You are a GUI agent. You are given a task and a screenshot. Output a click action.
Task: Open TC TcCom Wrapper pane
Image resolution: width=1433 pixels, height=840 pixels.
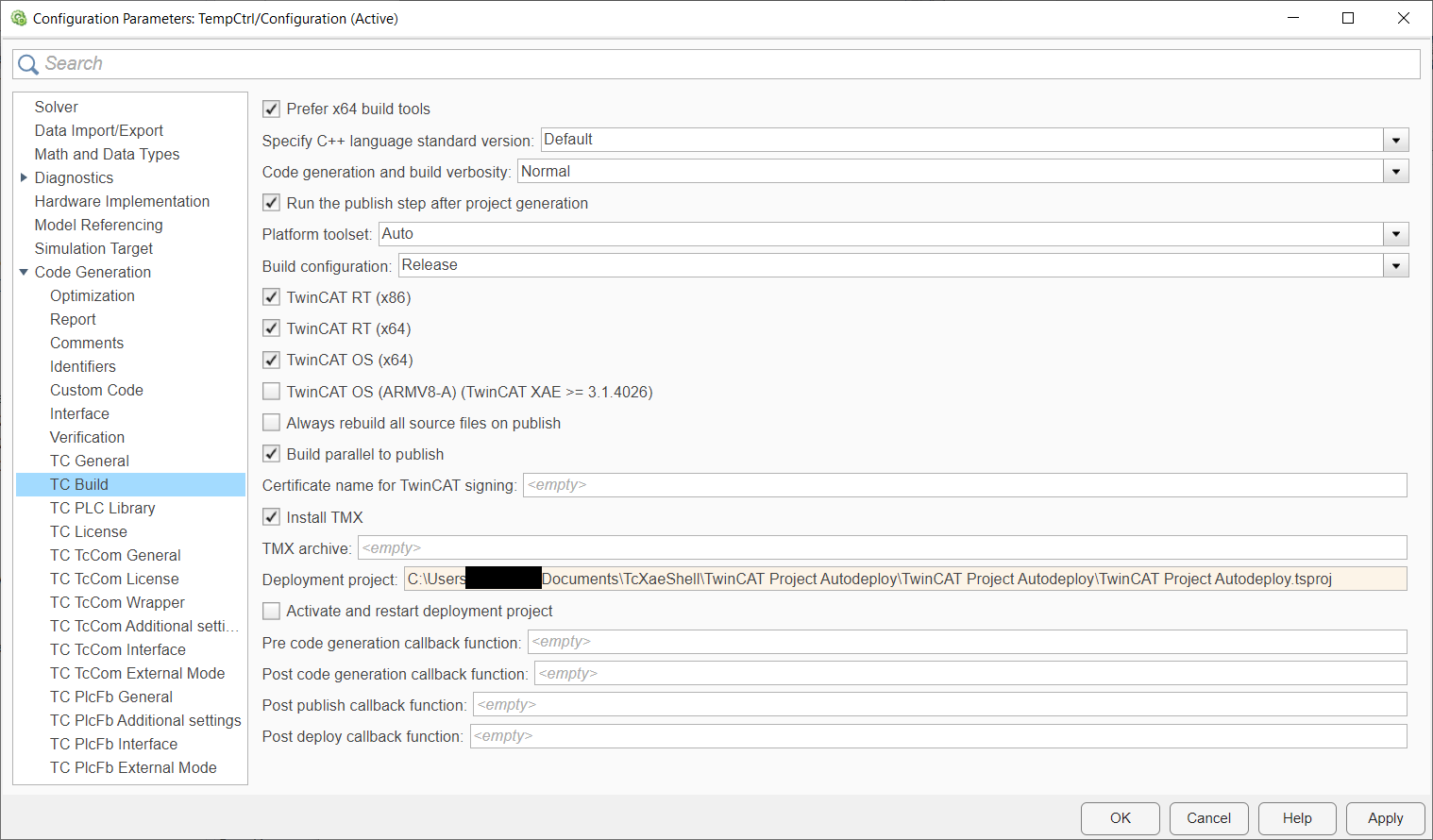click(x=117, y=602)
